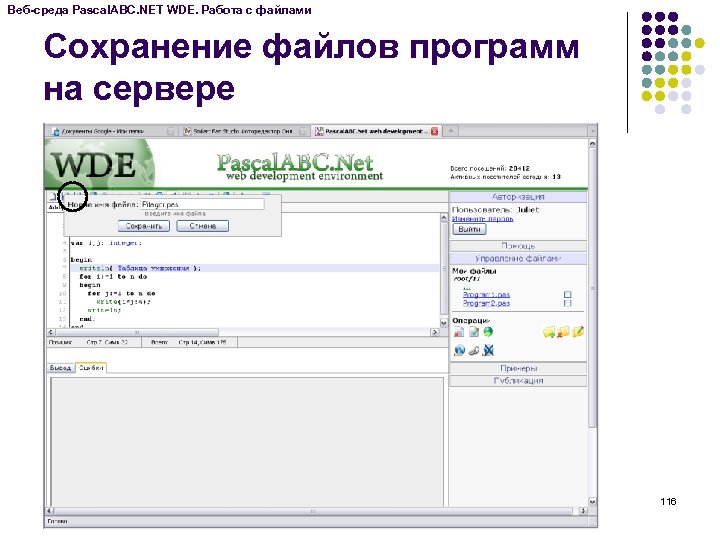Screen dimensions: 720x540
Task: Click the 'Всего посещений: 20412' text
Action: click(x=489, y=169)
